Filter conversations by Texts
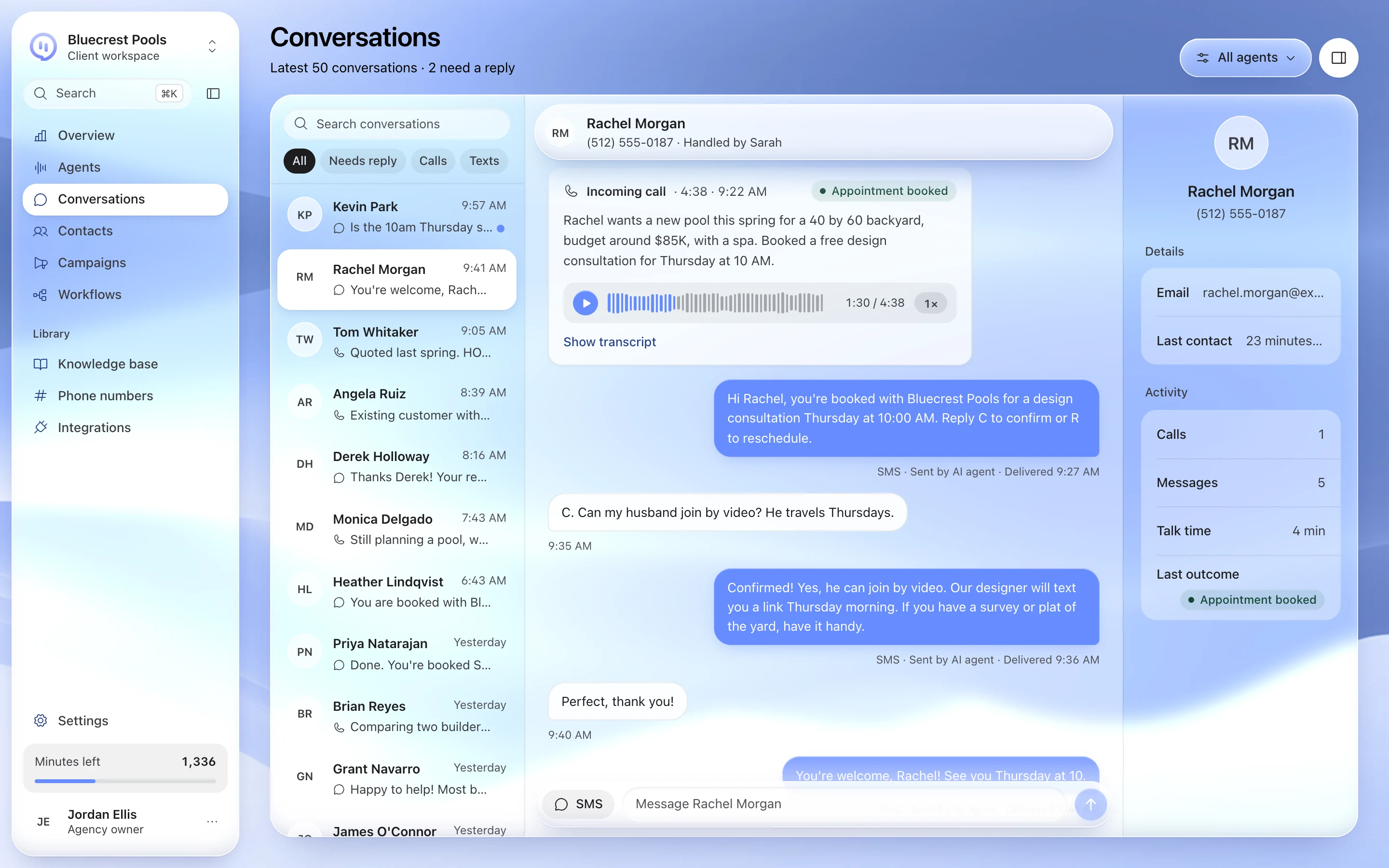This screenshot has height=868, width=1389. pos(484,161)
